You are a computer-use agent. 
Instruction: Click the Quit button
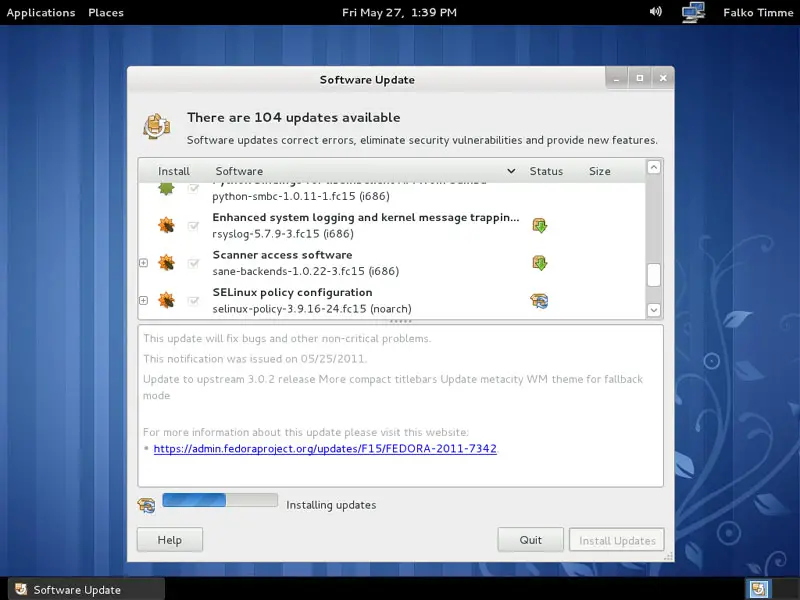(x=531, y=540)
